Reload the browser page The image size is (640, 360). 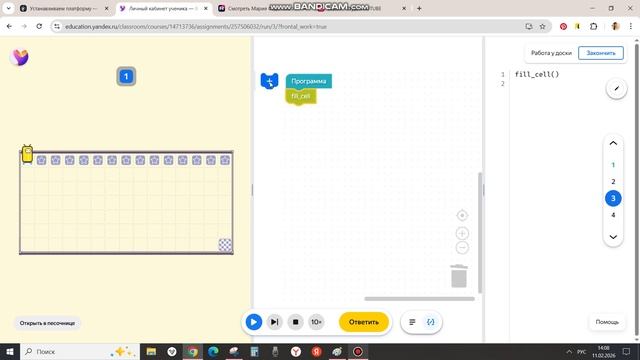(x=39, y=26)
